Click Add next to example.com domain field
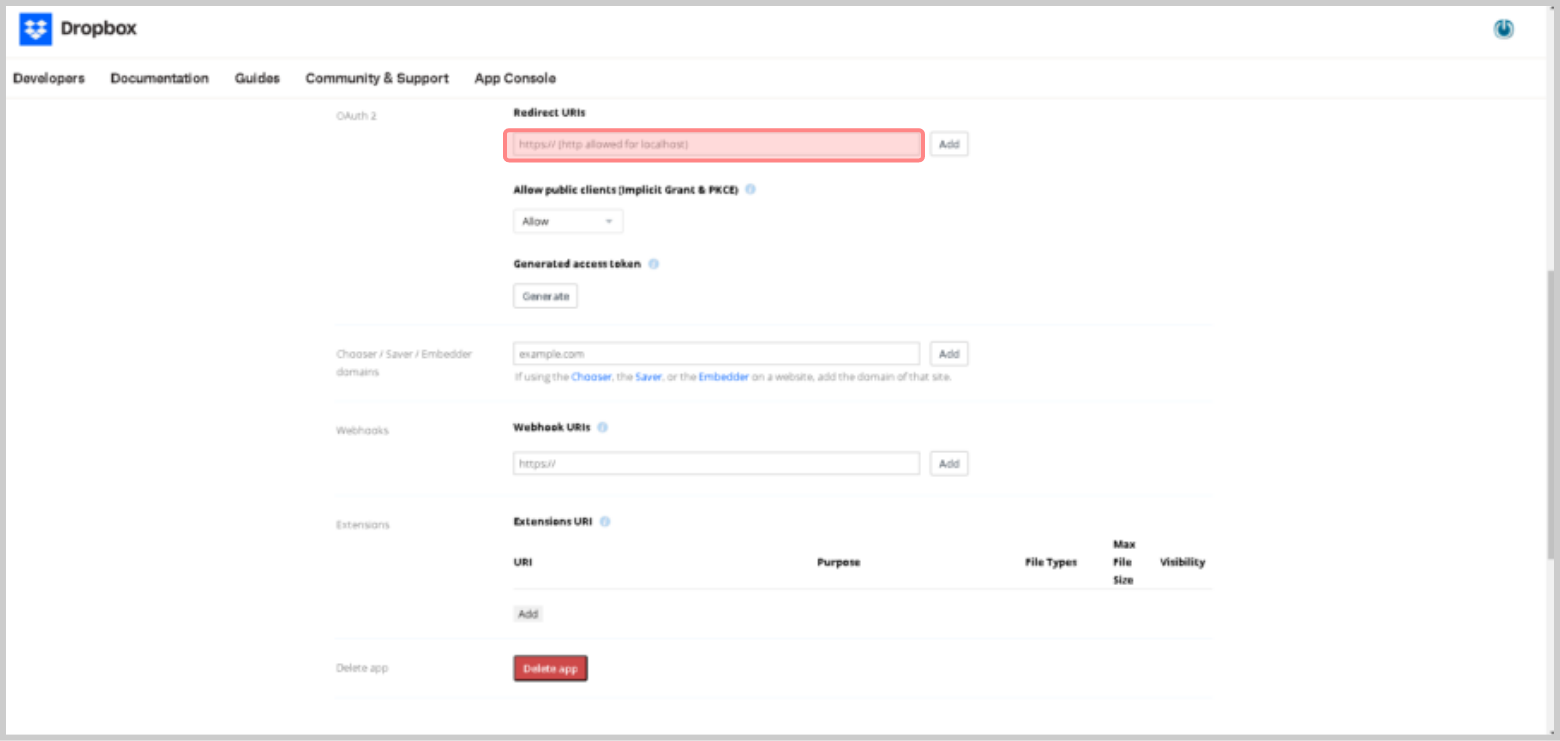The image size is (1560, 741). pos(949,354)
